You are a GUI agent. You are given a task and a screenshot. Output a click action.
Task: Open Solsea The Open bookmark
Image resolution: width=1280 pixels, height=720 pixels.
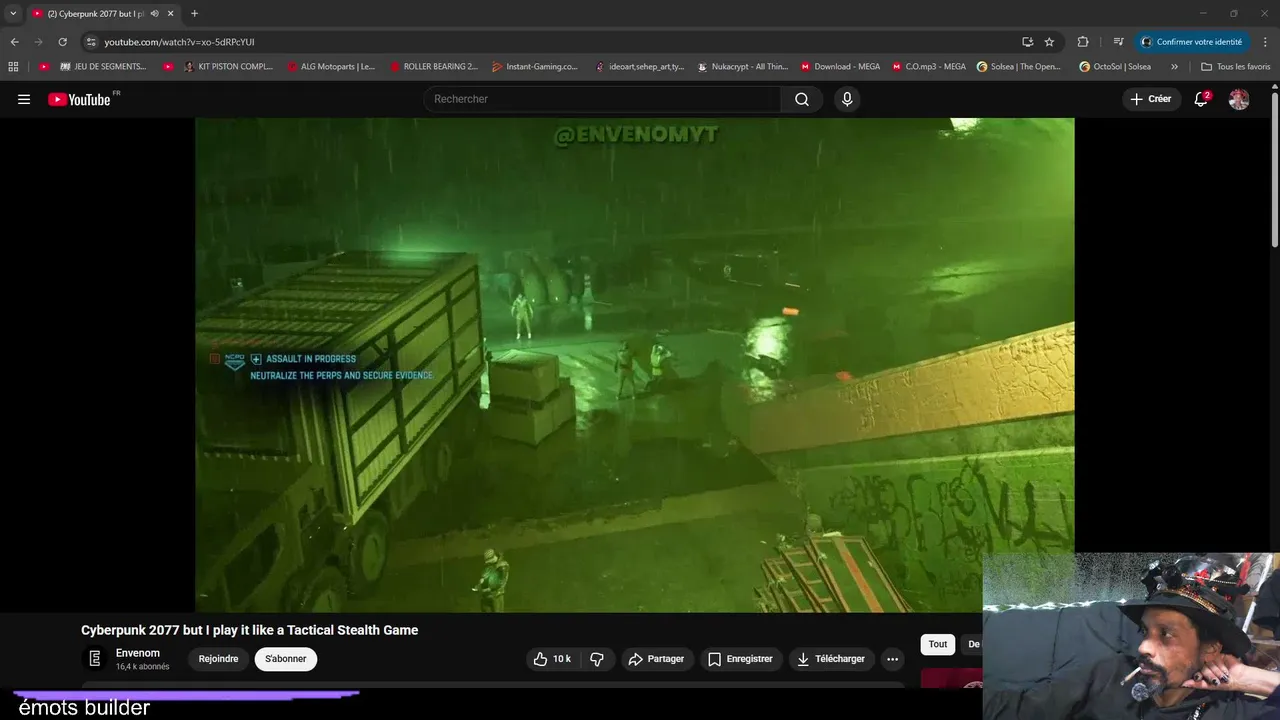pyautogui.click(x=1019, y=67)
